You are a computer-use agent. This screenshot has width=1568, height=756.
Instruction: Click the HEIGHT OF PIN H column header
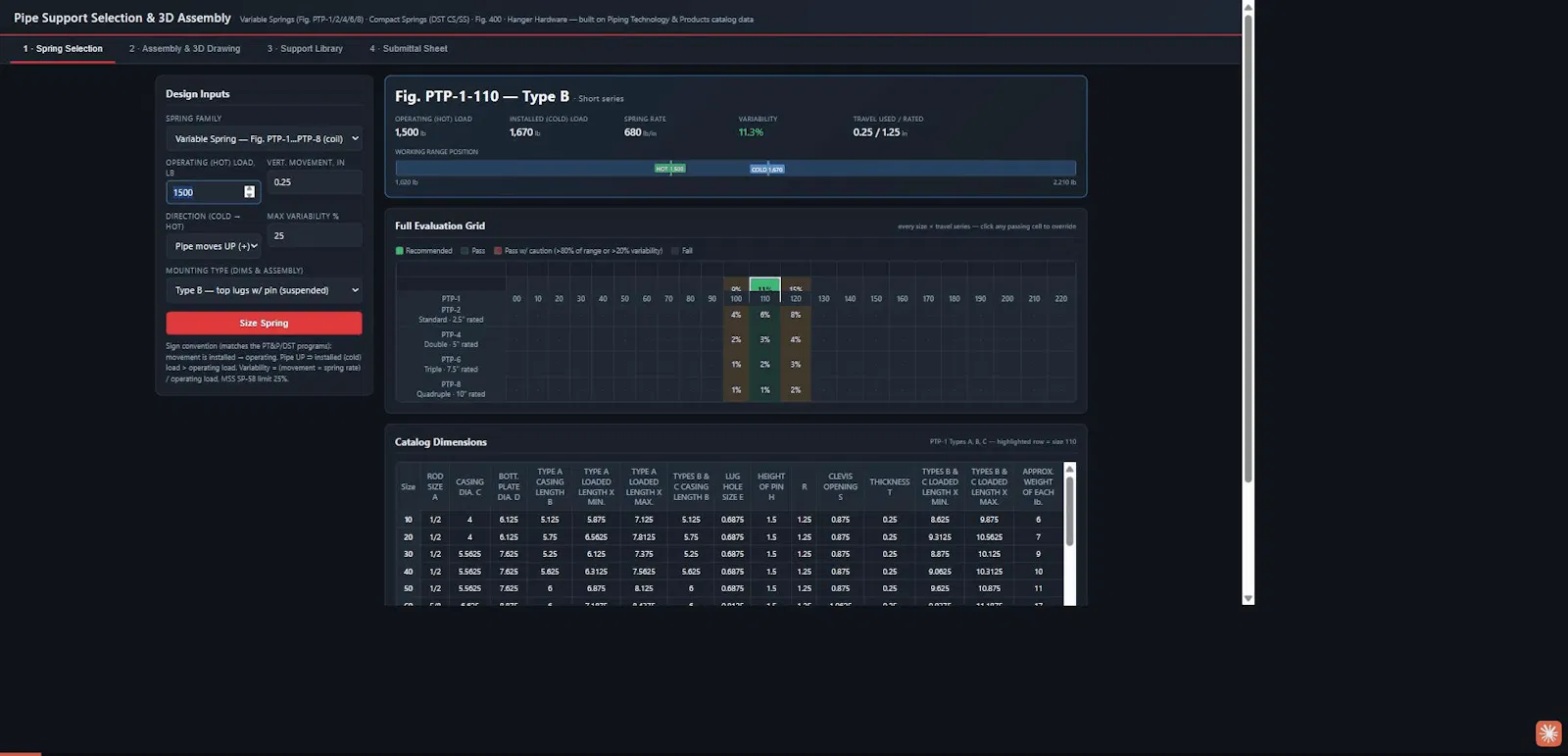[771, 486]
